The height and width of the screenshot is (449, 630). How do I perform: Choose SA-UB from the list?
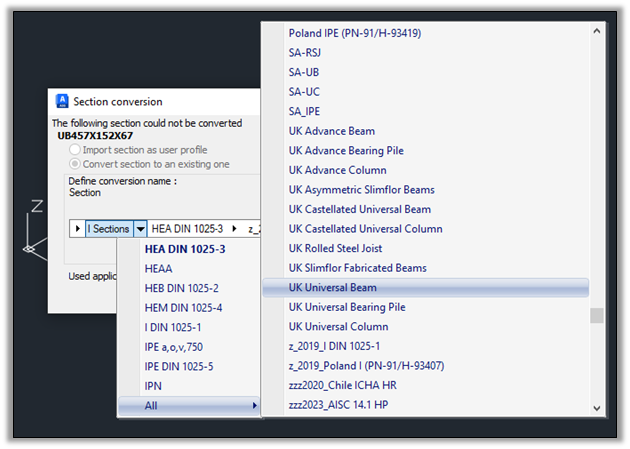click(425, 72)
